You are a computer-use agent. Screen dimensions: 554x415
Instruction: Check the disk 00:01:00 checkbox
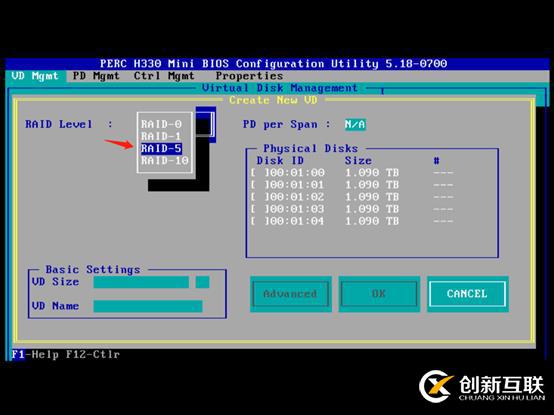pos(259,173)
